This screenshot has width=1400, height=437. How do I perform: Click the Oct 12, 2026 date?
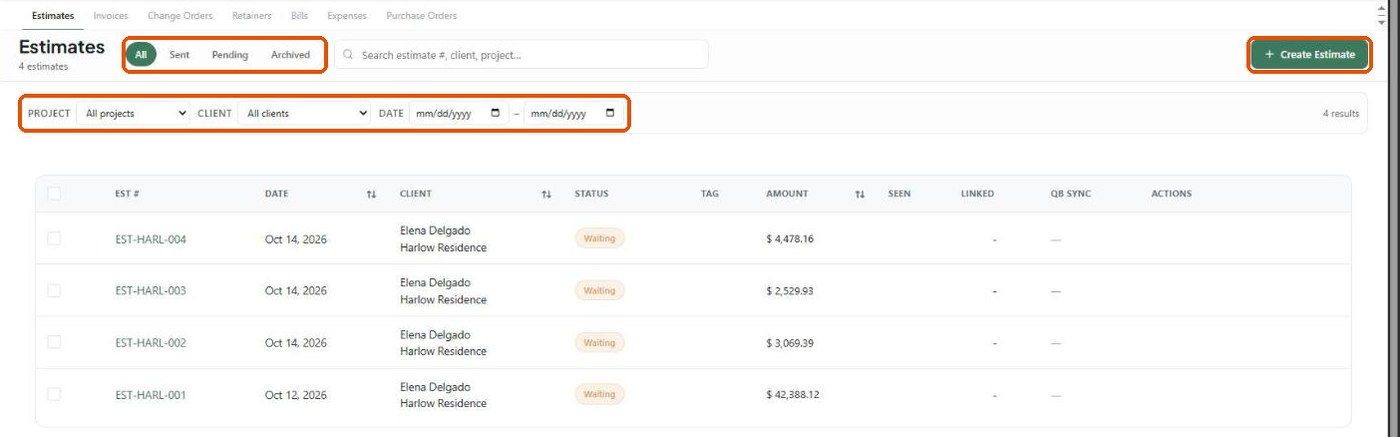point(296,395)
